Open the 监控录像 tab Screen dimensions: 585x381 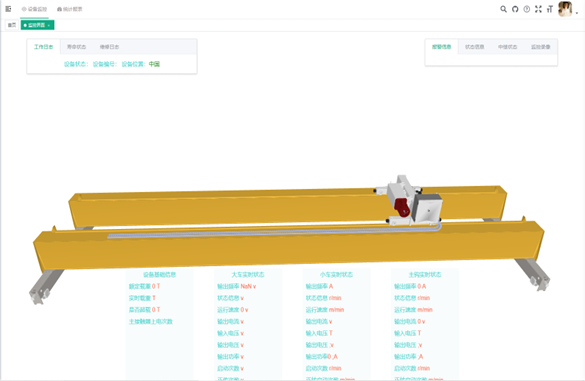[541, 47]
